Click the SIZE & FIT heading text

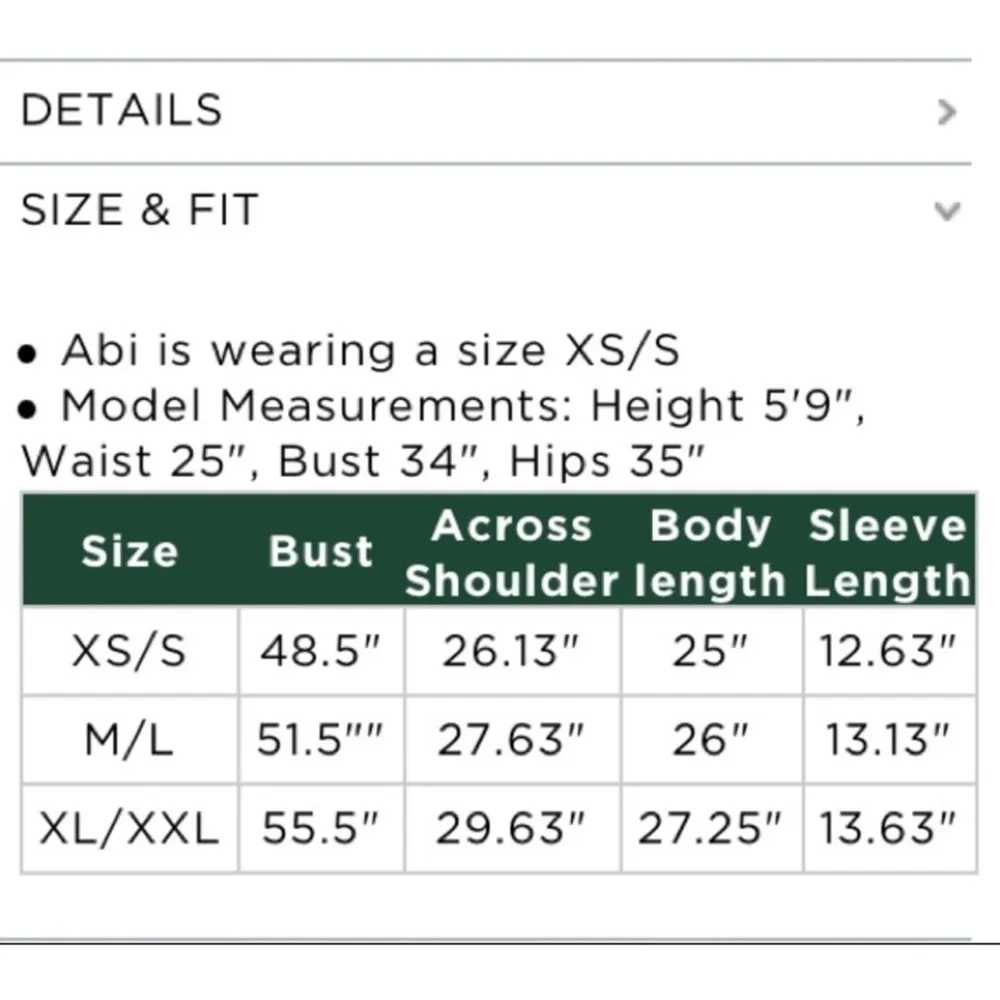tap(139, 210)
